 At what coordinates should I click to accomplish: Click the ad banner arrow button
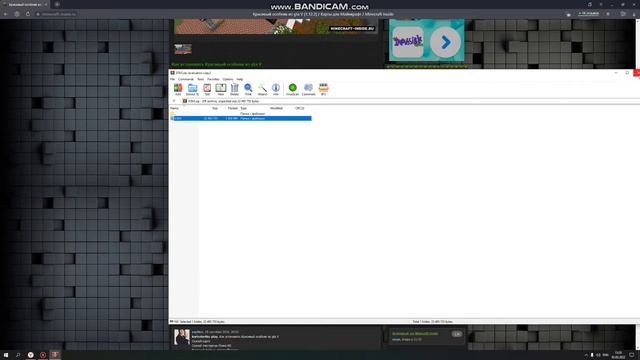tap(445, 42)
